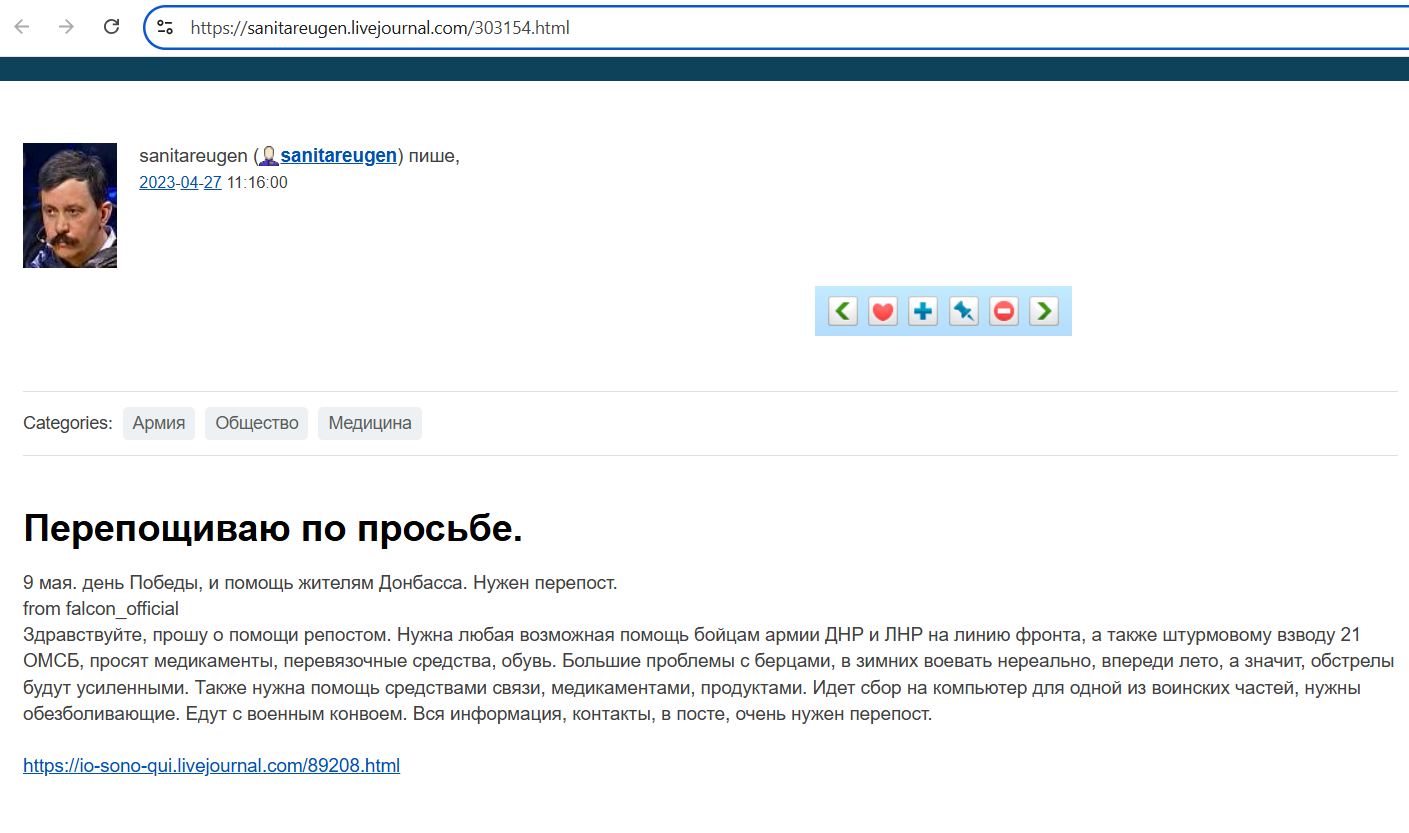Open the io-sono-qui.livejournal.com post link
1409x833 pixels.
pyautogui.click(x=211, y=766)
